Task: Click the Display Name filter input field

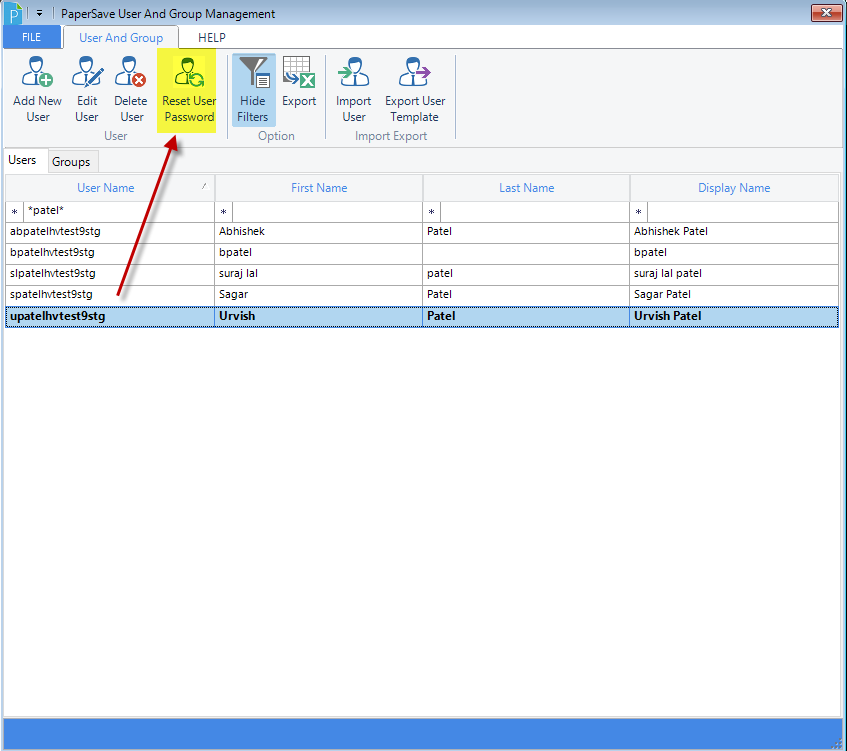Action: [743, 212]
